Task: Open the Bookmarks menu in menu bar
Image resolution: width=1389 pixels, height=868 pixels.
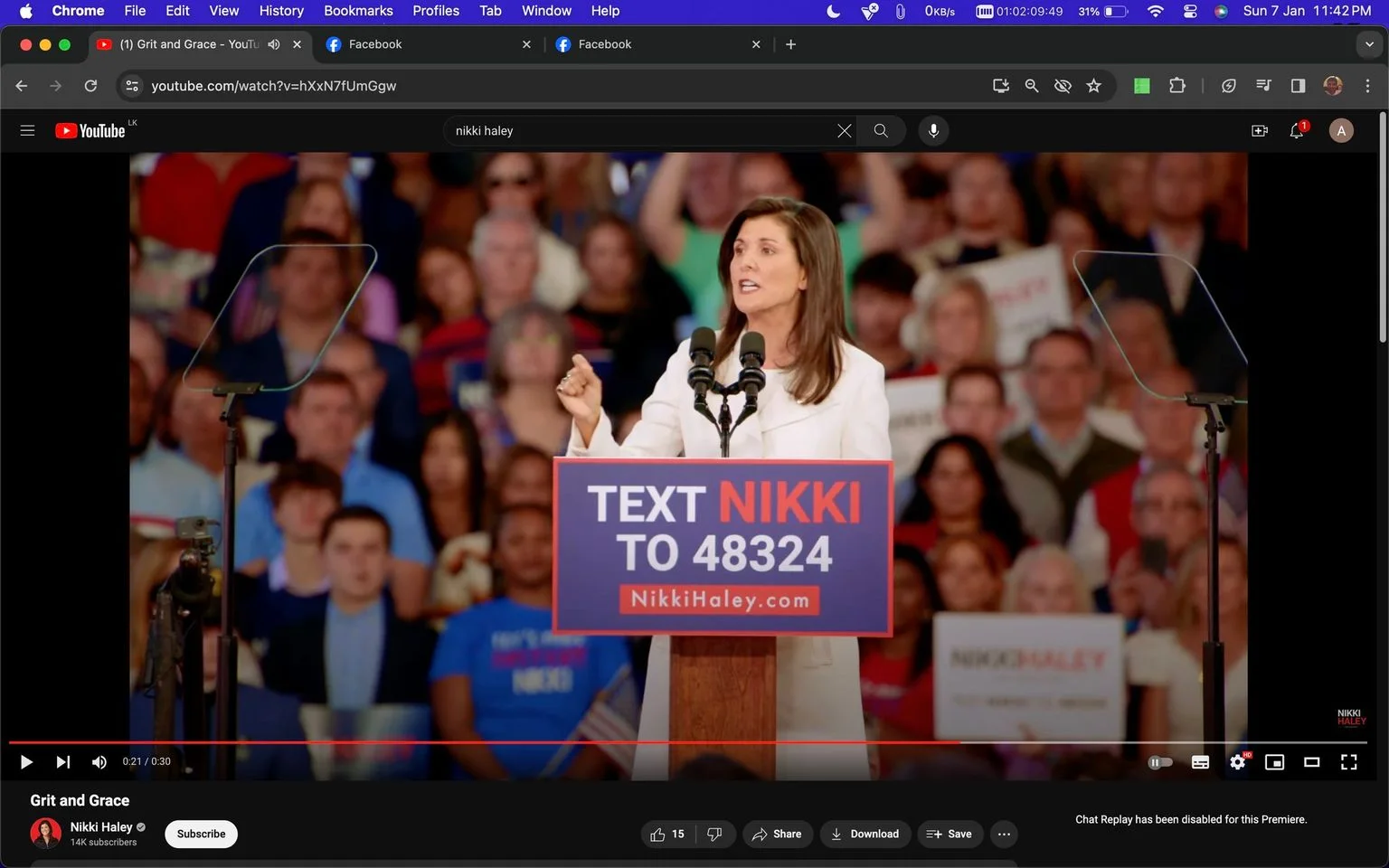Action: pos(358,11)
